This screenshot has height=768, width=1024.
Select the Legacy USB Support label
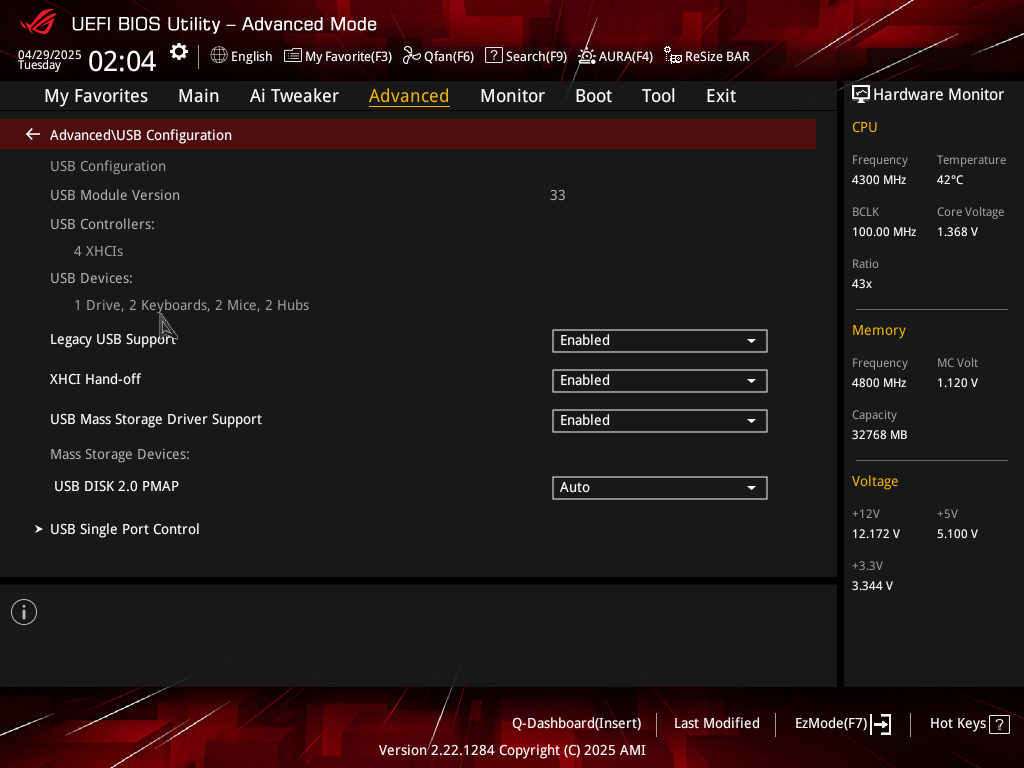tap(113, 340)
